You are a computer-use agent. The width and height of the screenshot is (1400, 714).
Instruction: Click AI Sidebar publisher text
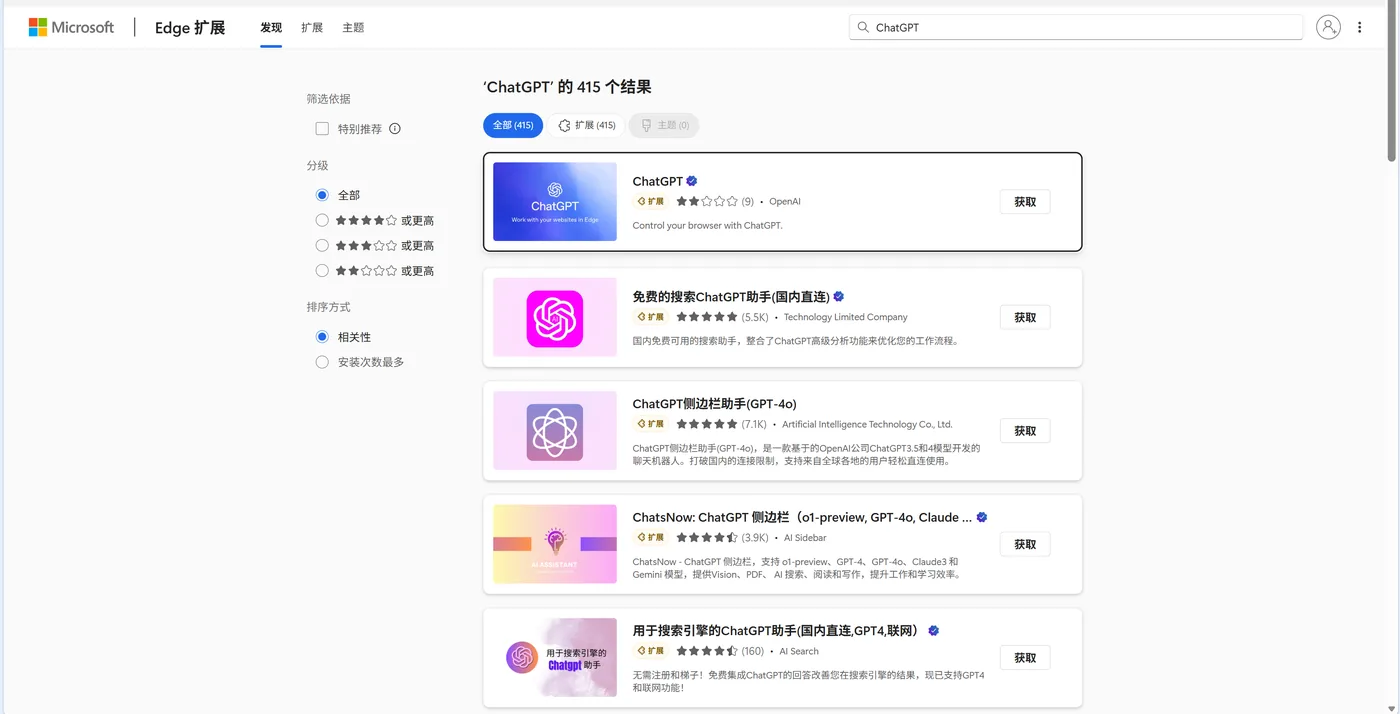pyautogui.click(x=805, y=538)
